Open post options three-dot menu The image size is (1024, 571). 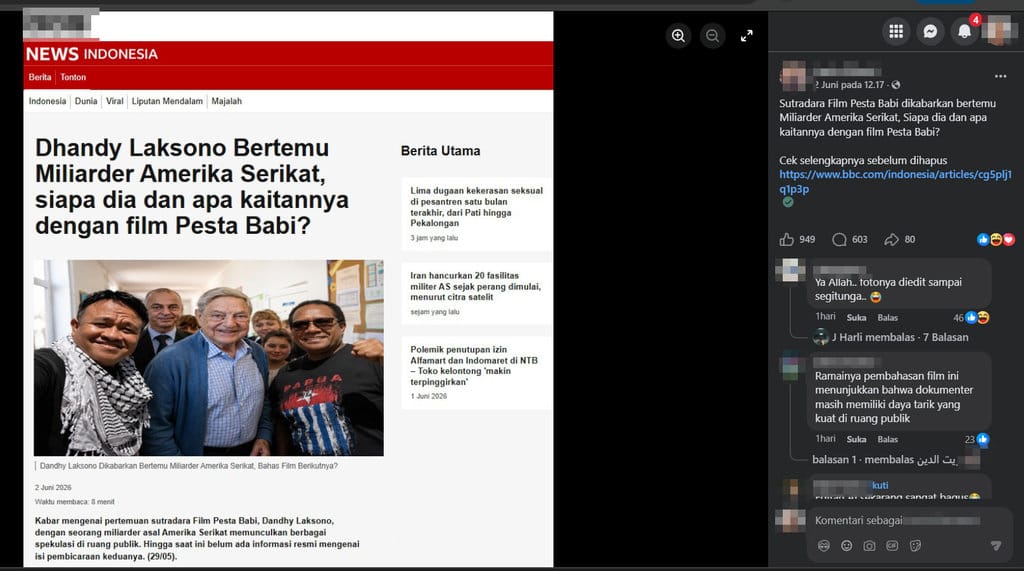point(1000,76)
